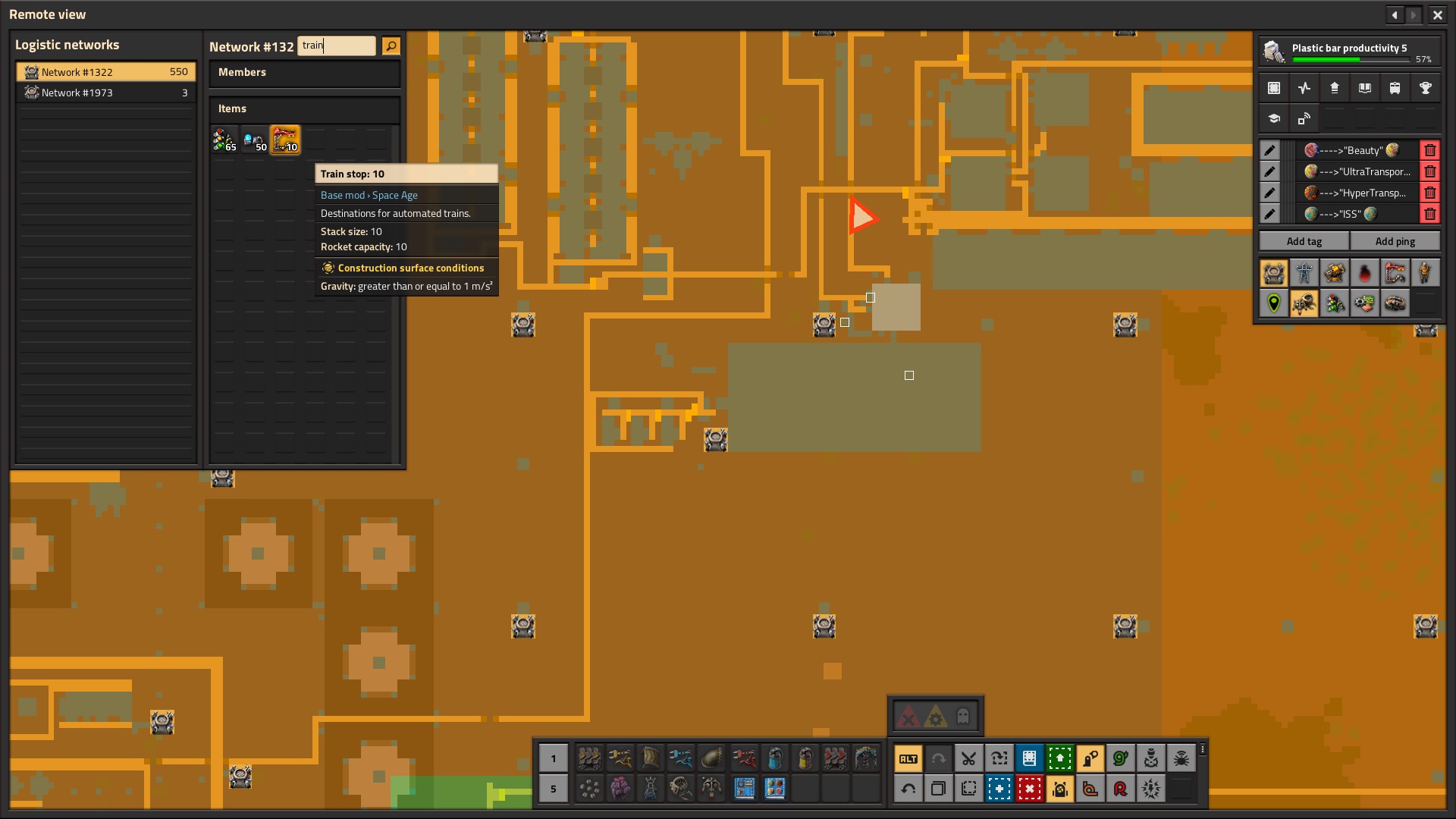
Task: Toggle logistic network roboport map overlay
Action: click(x=1274, y=273)
